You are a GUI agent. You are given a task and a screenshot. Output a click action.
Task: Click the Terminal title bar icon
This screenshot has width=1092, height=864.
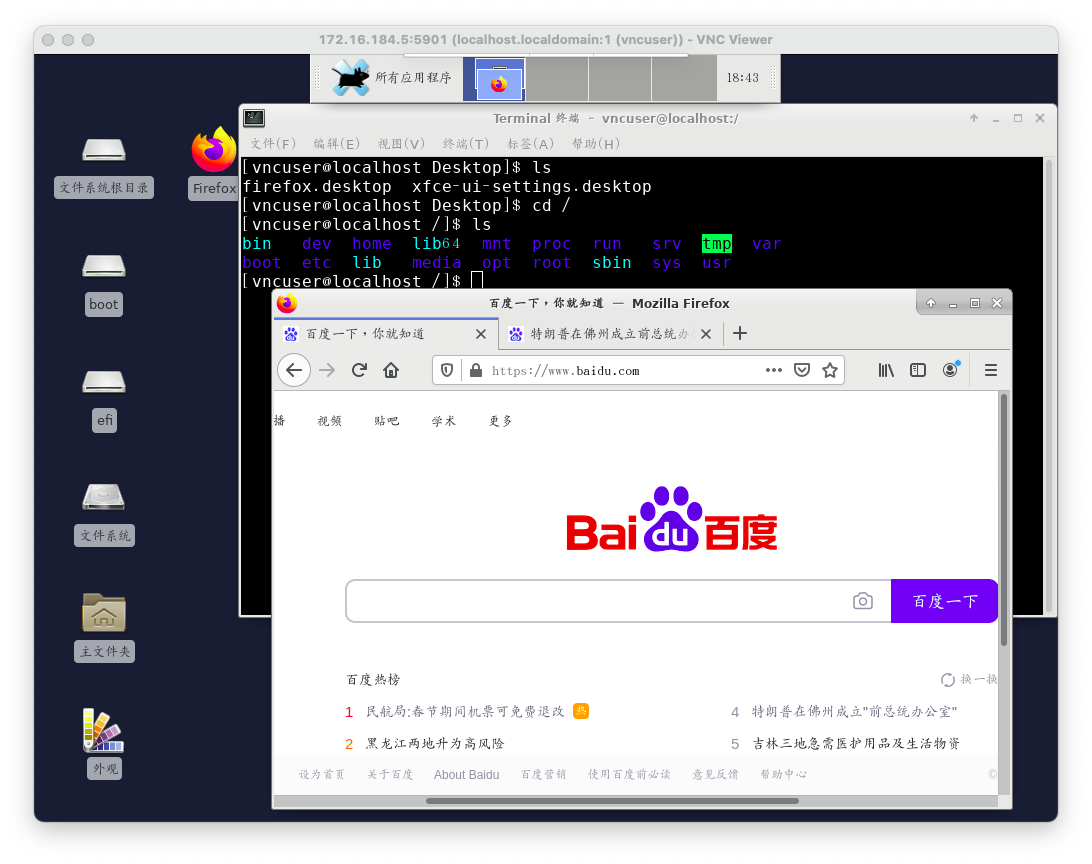254,118
